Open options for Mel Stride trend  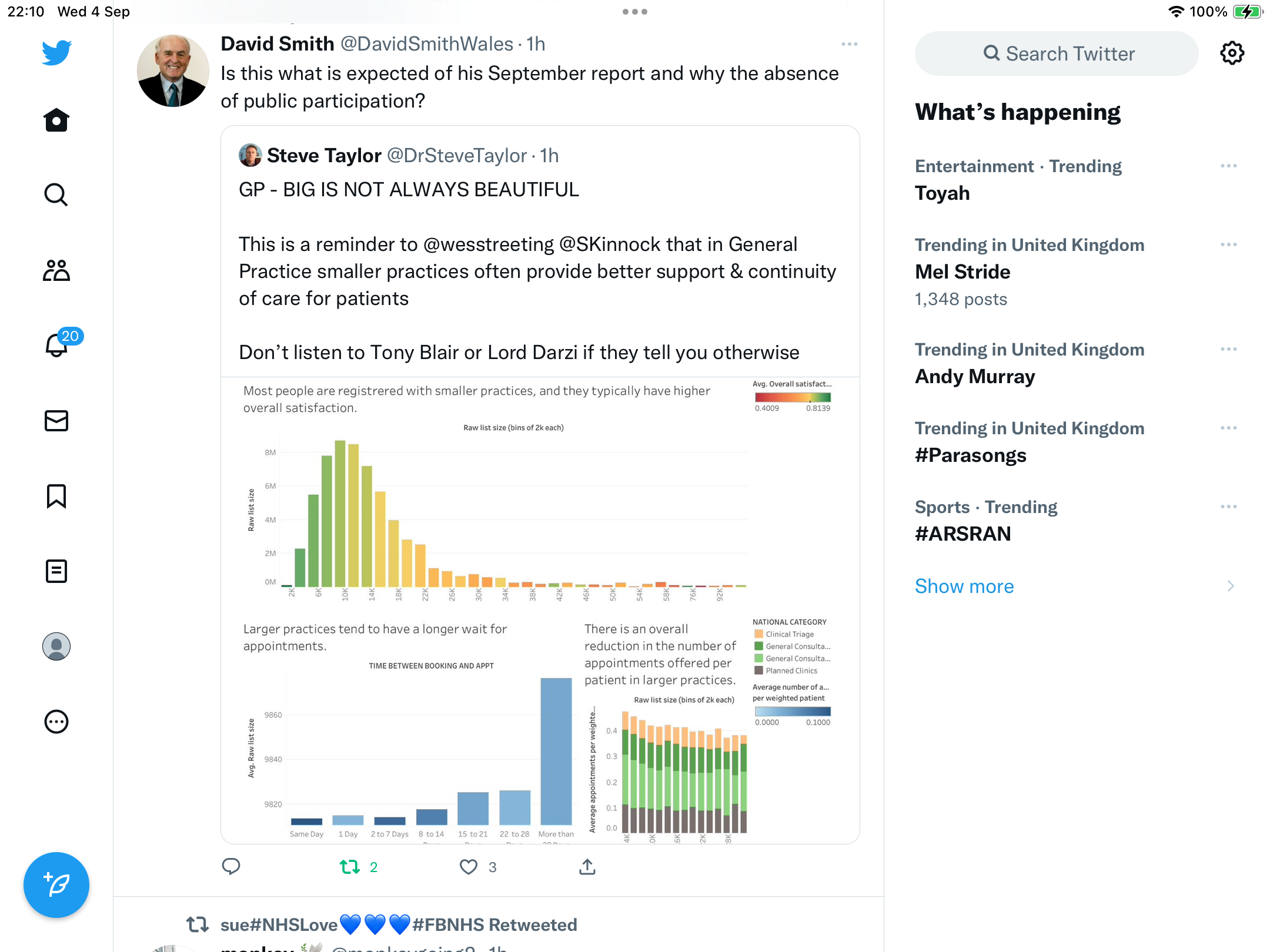point(1229,244)
